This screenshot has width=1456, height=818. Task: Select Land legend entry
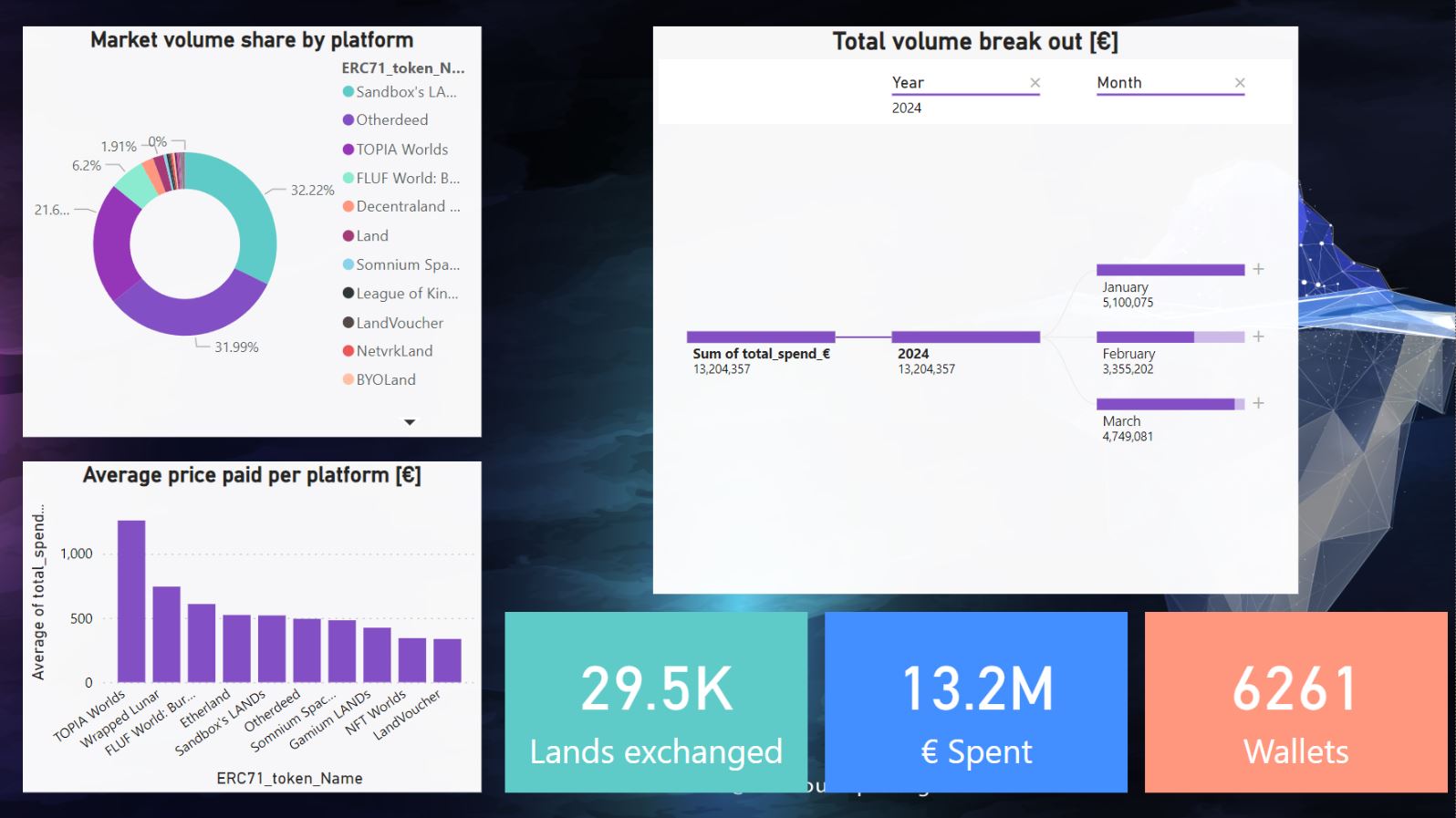click(x=365, y=235)
